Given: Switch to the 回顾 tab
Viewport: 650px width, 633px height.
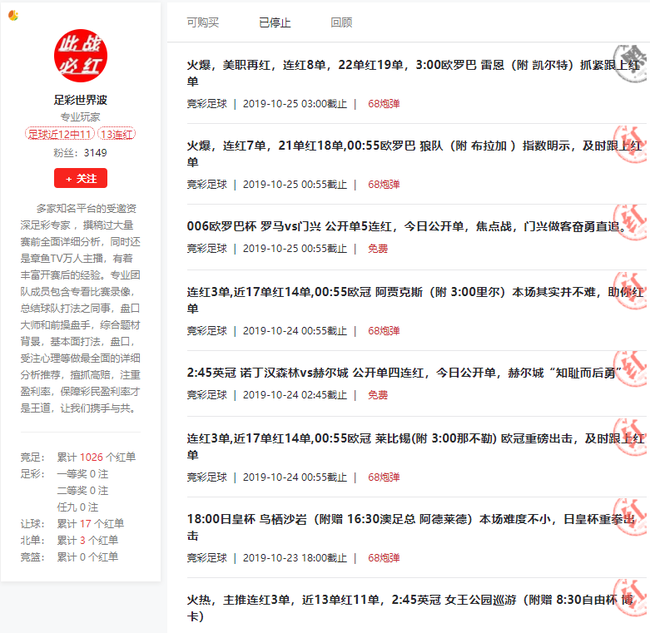Looking at the screenshot, I should click(341, 22).
